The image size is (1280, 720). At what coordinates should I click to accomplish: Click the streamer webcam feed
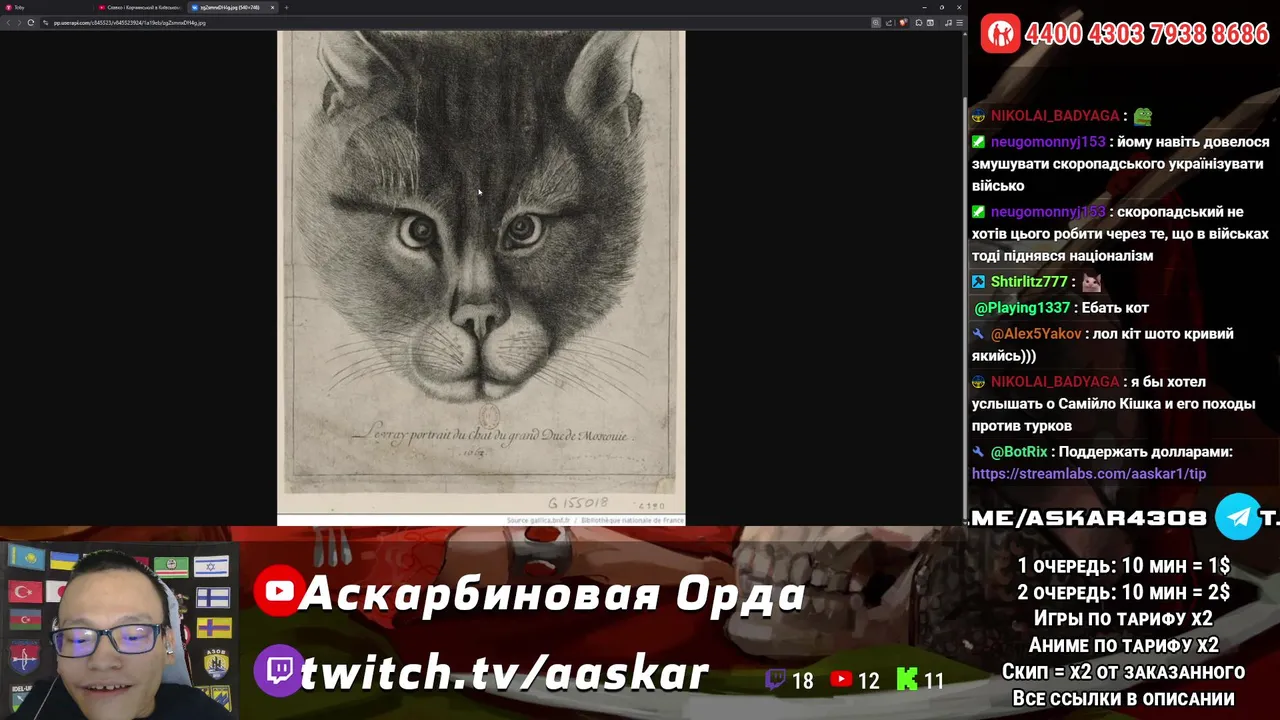click(119, 630)
